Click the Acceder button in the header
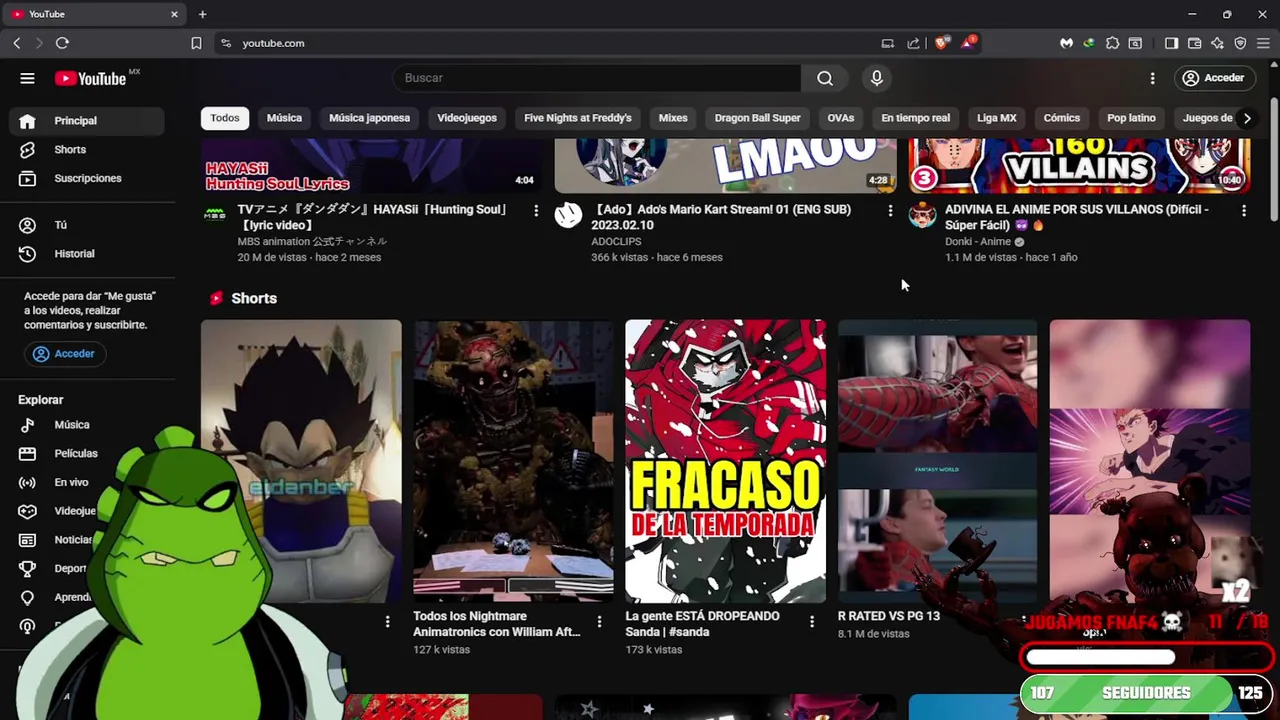This screenshot has width=1280, height=720. [1213, 78]
